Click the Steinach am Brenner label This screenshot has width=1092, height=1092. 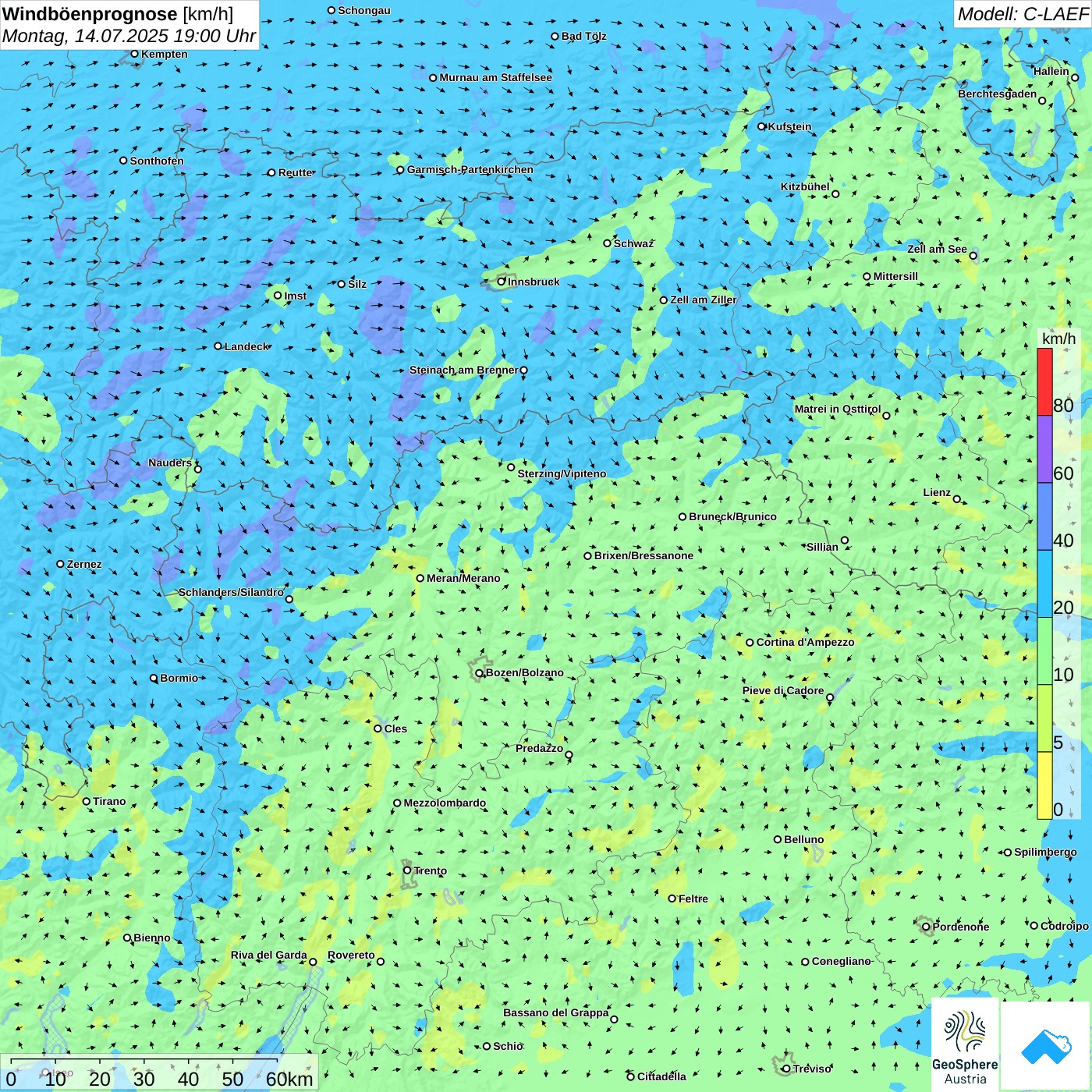click(463, 370)
